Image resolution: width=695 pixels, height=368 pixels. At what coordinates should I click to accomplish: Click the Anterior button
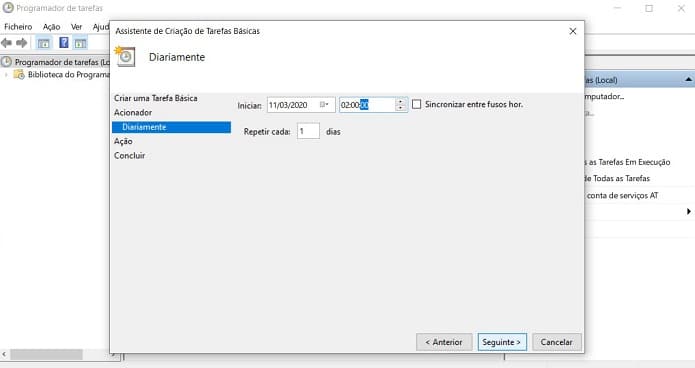444,342
